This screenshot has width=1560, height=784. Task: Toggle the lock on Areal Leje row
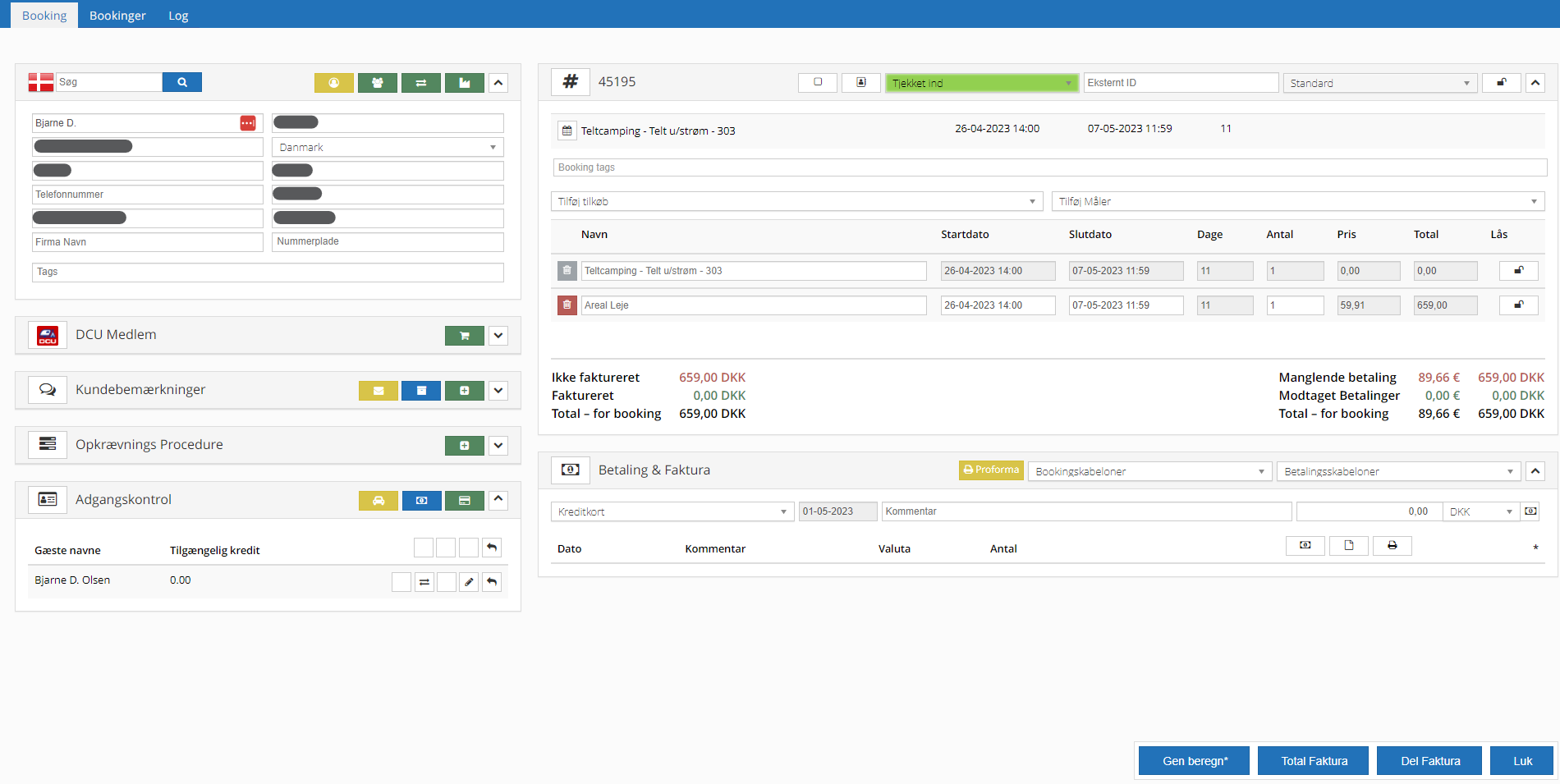(x=1518, y=305)
